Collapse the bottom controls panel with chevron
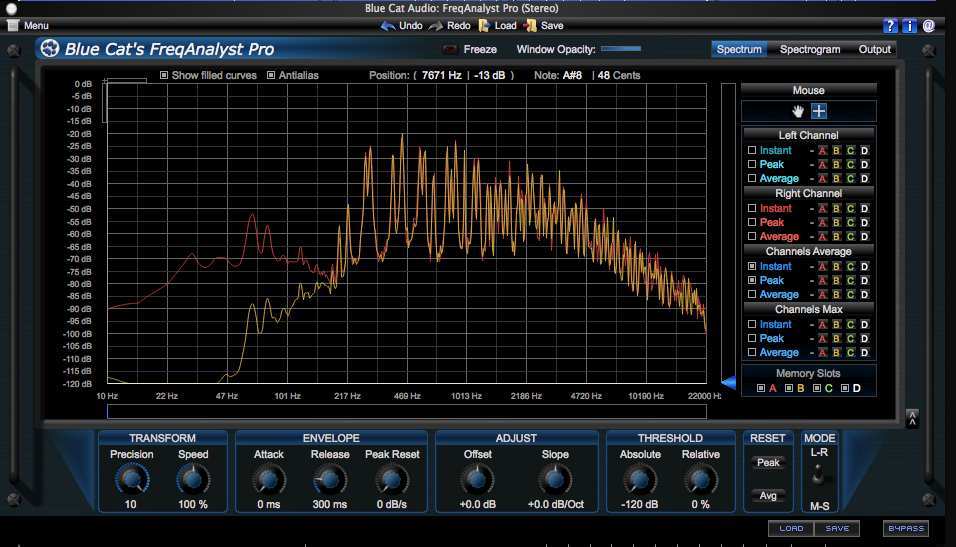The image size is (956, 547). click(912, 418)
